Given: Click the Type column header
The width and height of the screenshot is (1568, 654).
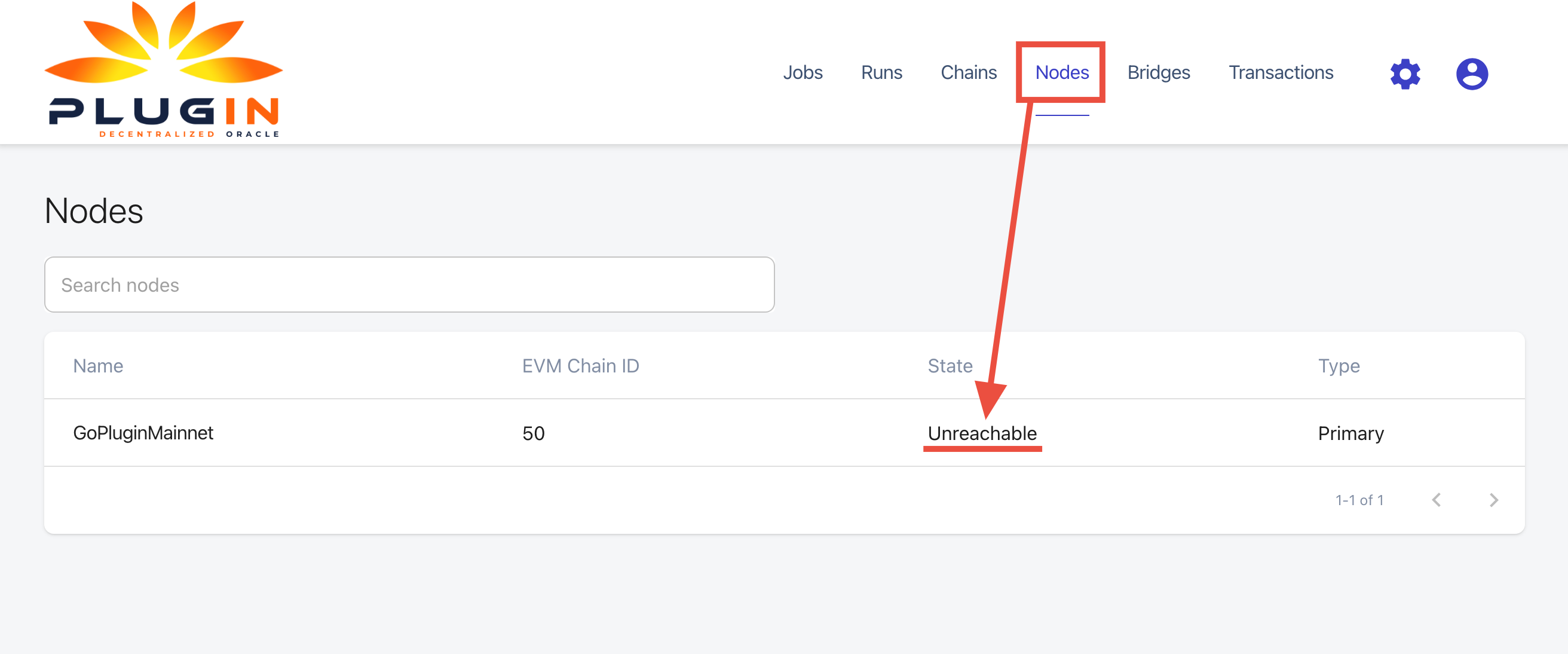Looking at the screenshot, I should [x=1339, y=365].
